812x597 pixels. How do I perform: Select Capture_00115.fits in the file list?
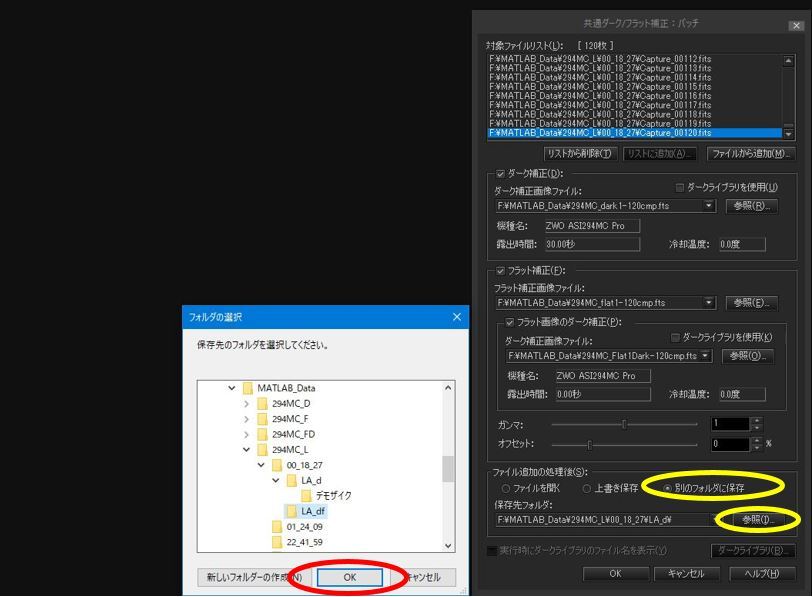pos(634,86)
